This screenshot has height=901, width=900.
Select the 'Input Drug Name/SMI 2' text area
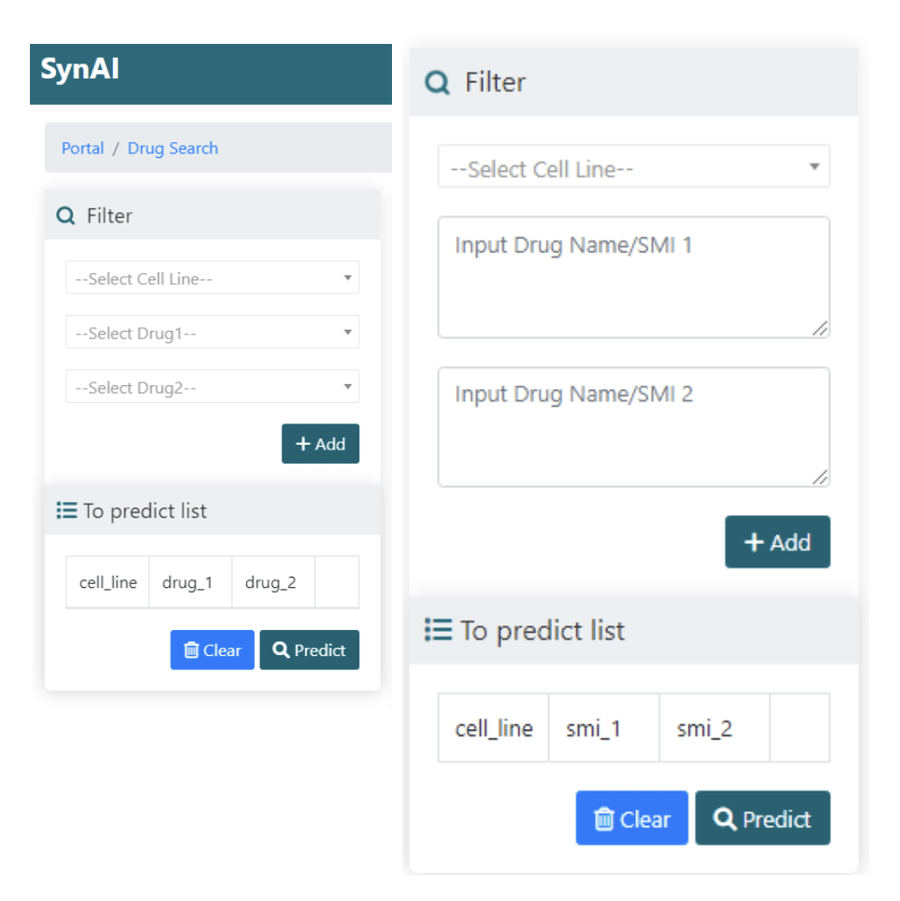634,426
